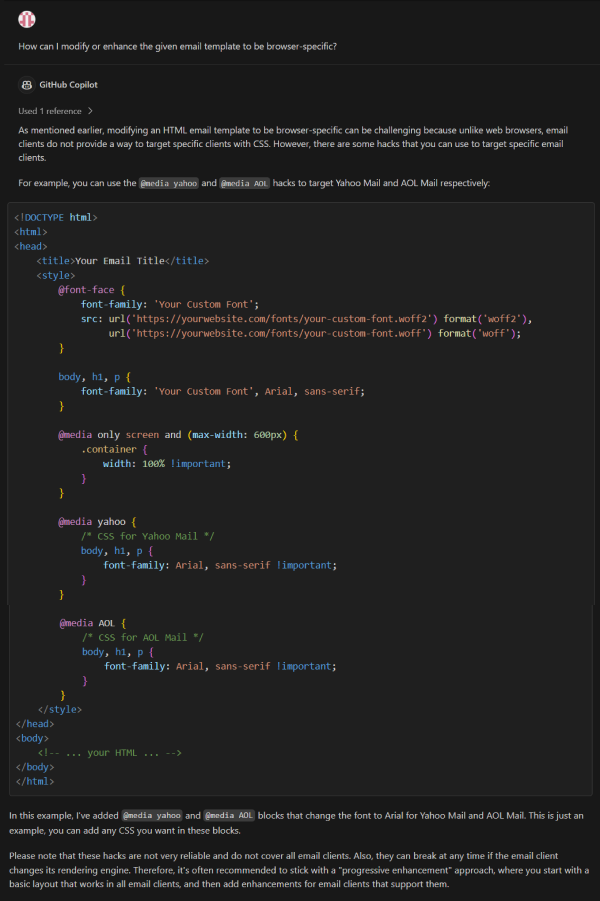Viewport: 600px width, 901px height.
Task: Click the <!DOCTYPE html> line in code
Action: 56,217
